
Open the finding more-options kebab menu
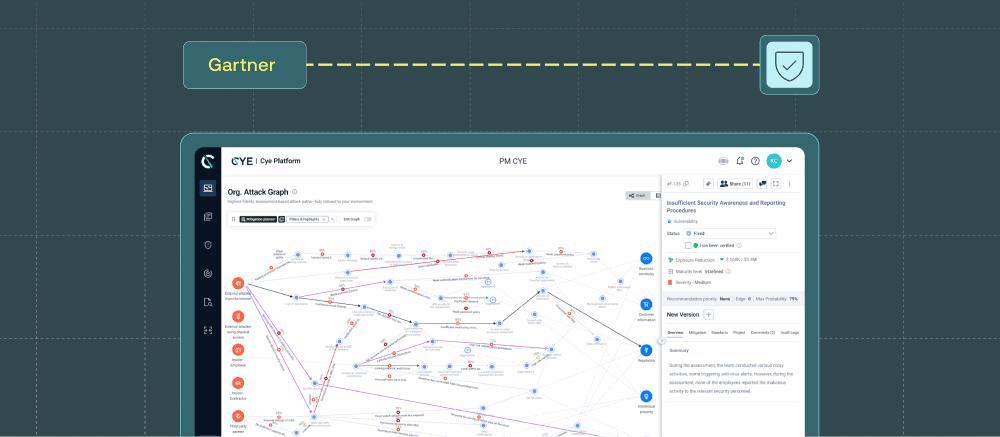[790, 184]
